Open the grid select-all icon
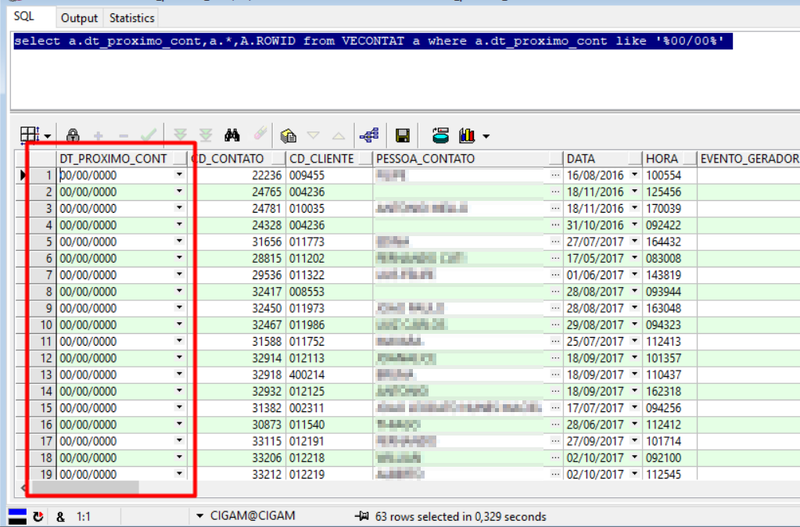800x527 pixels. [30, 136]
